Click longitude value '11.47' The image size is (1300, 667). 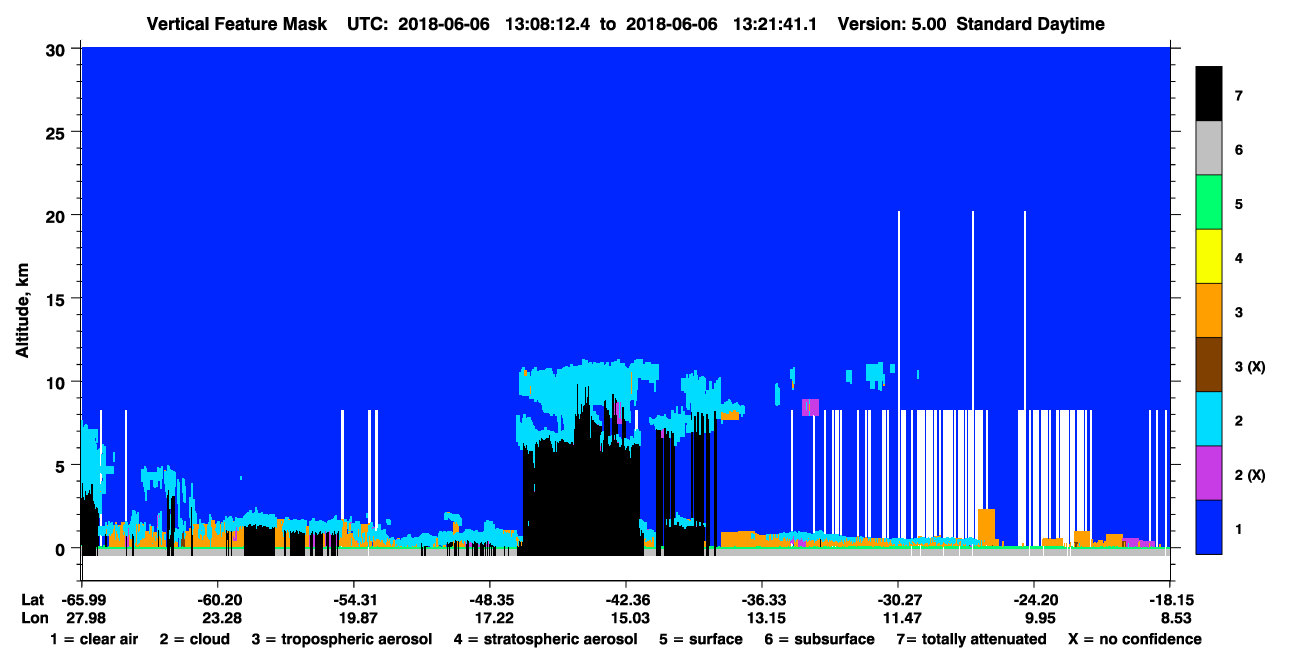901,618
